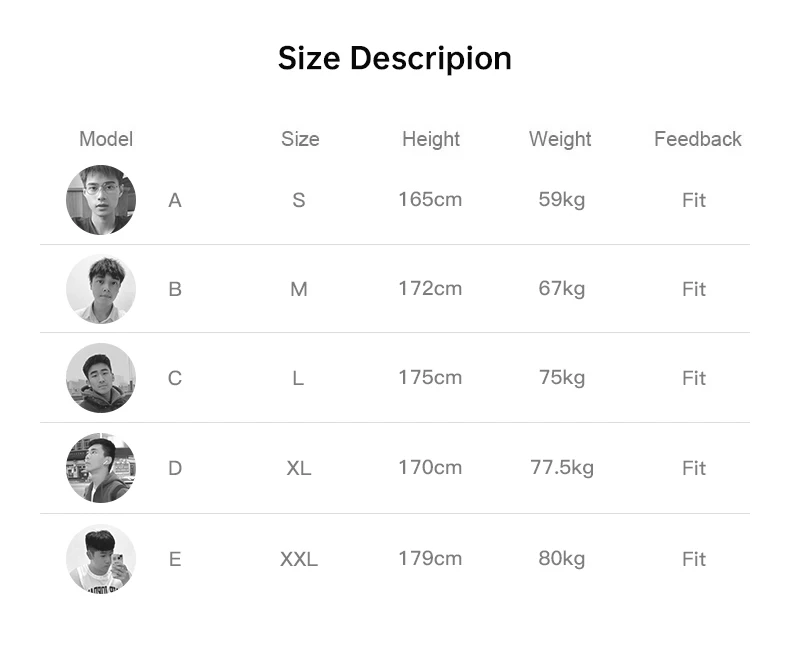Select Model E's selfie thumbnail
790x657 pixels.
[x=101, y=558]
